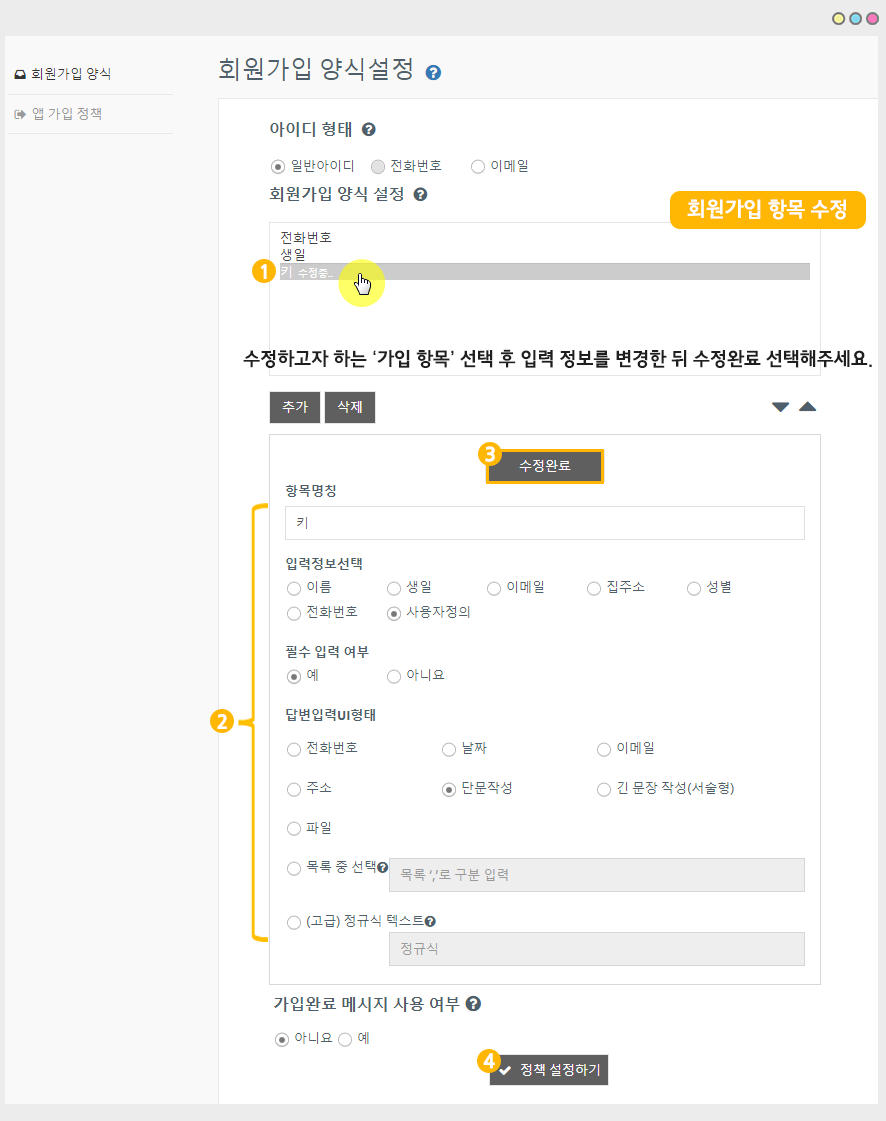The height and width of the screenshot is (1121, 886).
Task: Choose 날짜 as 답변입력UI형태
Action: (449, 749)
